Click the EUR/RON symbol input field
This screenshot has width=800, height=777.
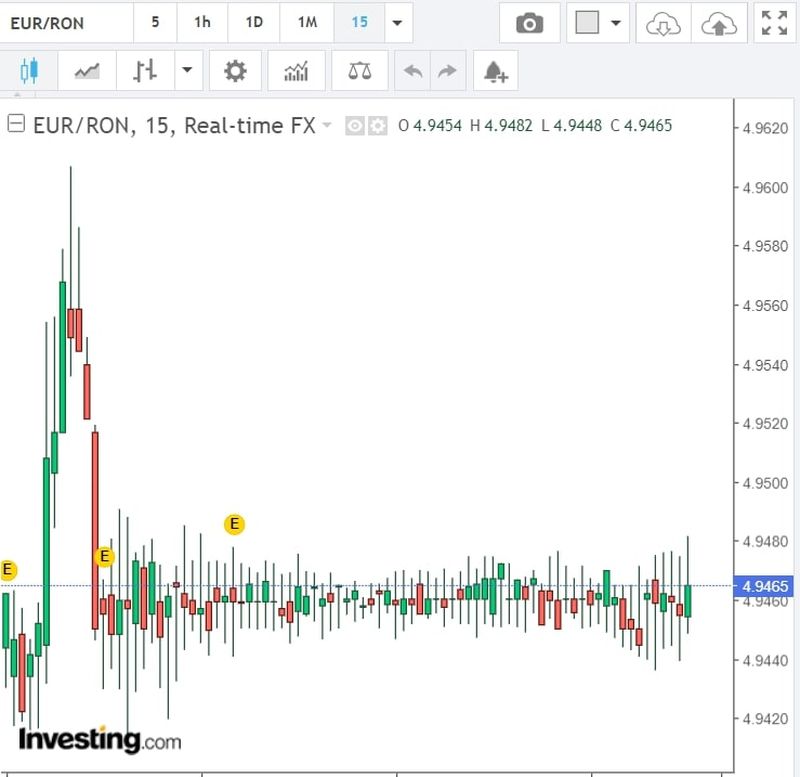coord(66,23)
